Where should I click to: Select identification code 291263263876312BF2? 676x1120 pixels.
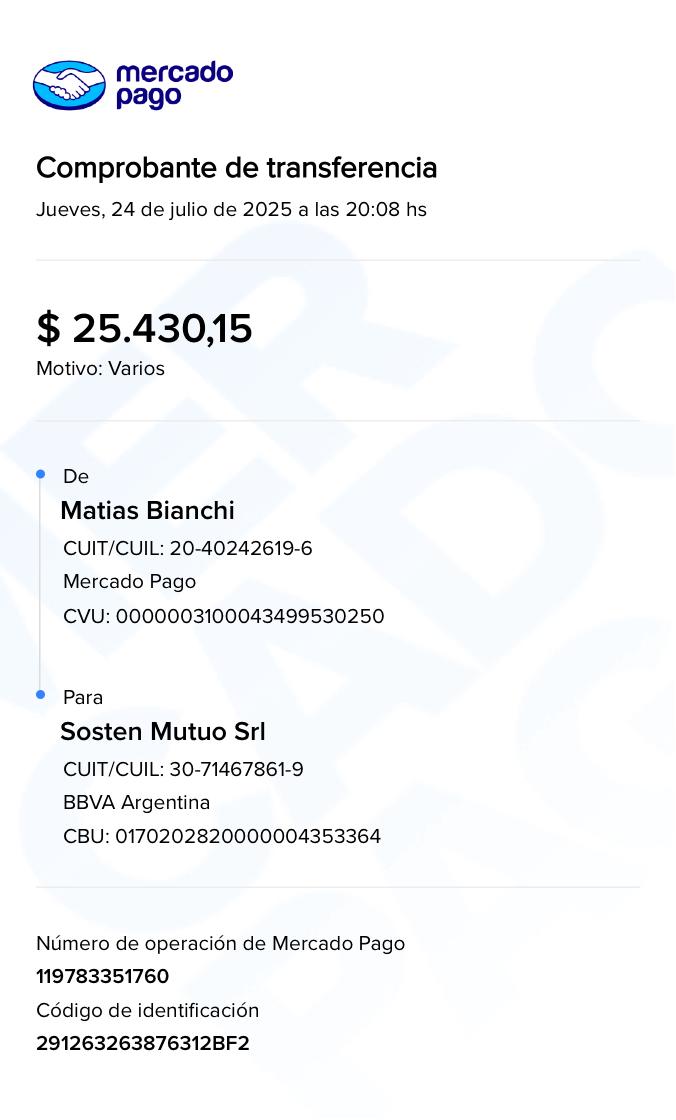pyautogui.click(x=142, y=1044)
